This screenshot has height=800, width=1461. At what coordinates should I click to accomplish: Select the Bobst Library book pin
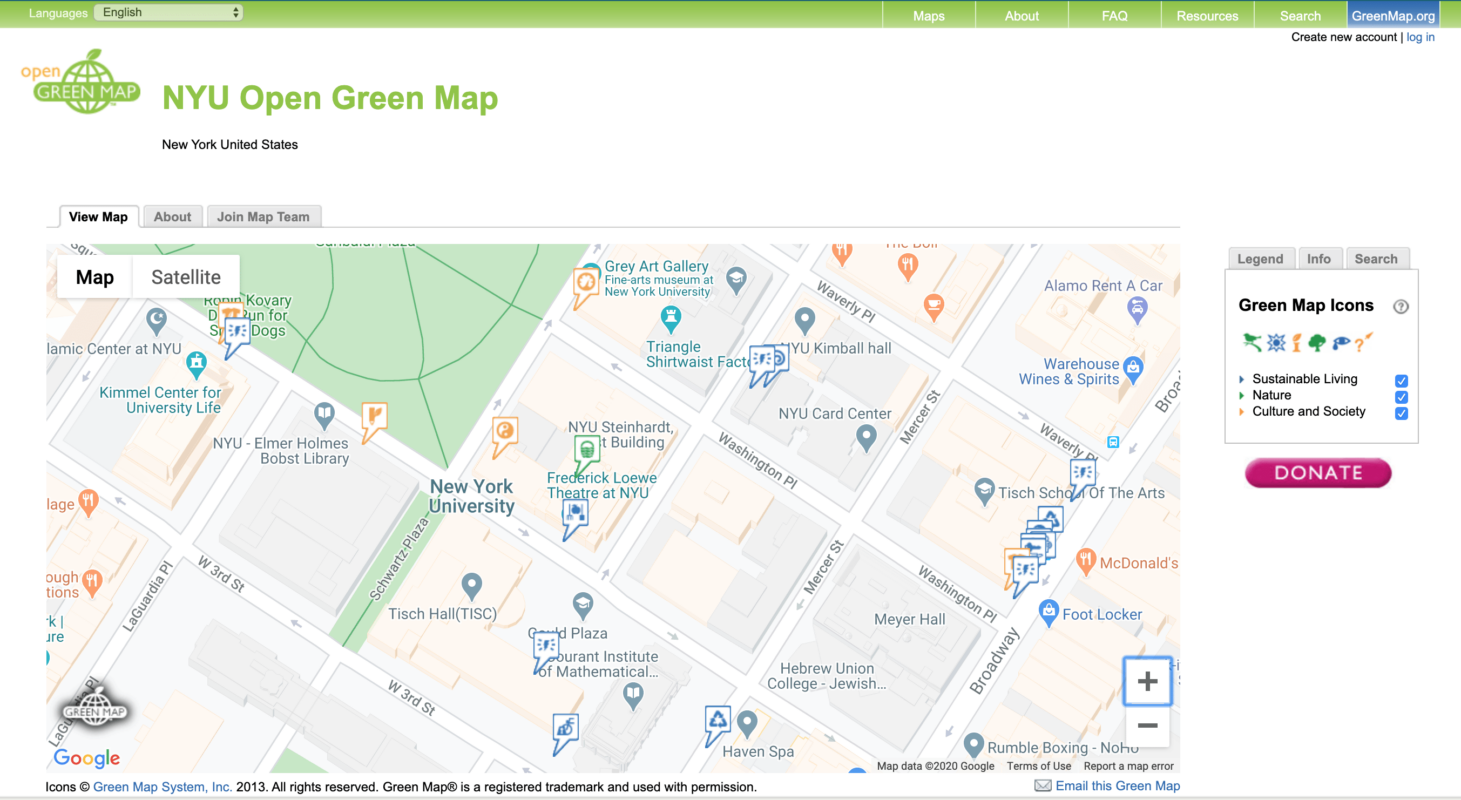(324, 414)
